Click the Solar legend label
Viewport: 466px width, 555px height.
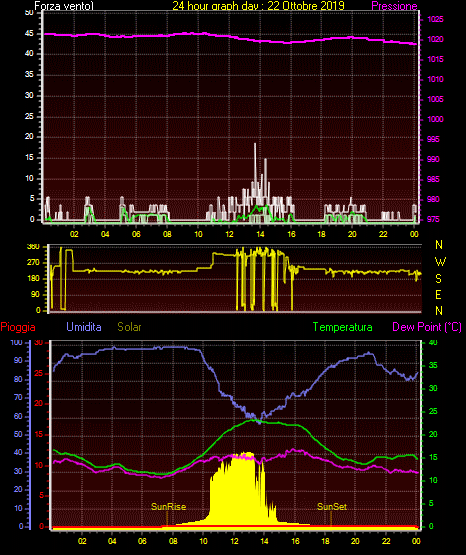point(129,327)
